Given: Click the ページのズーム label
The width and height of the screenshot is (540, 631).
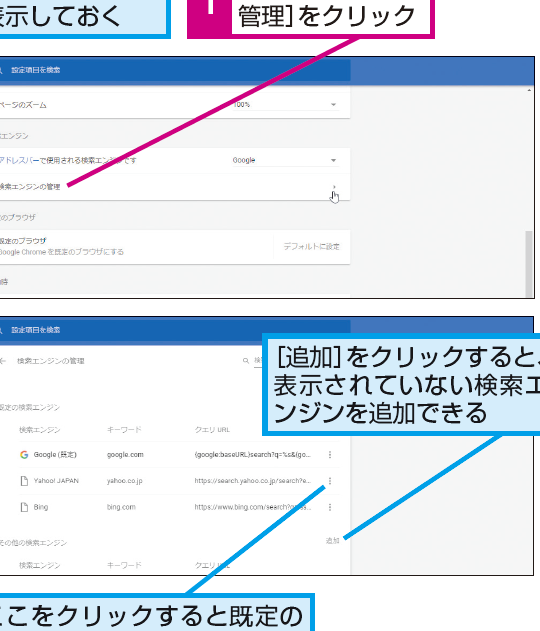Looking at the screenshot, I should [23, 105].
